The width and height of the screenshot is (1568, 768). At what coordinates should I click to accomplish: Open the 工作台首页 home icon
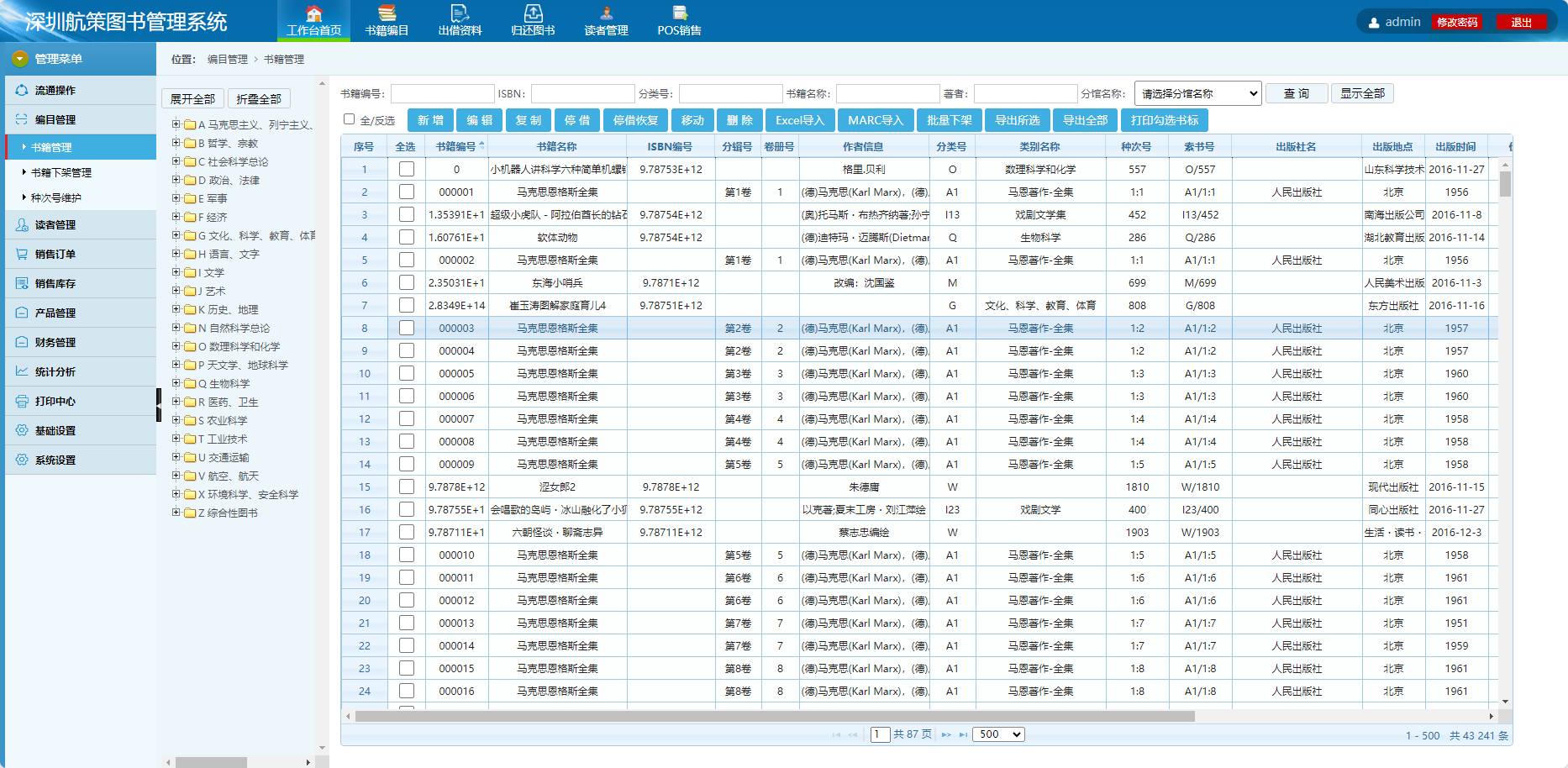coord(313,13)
